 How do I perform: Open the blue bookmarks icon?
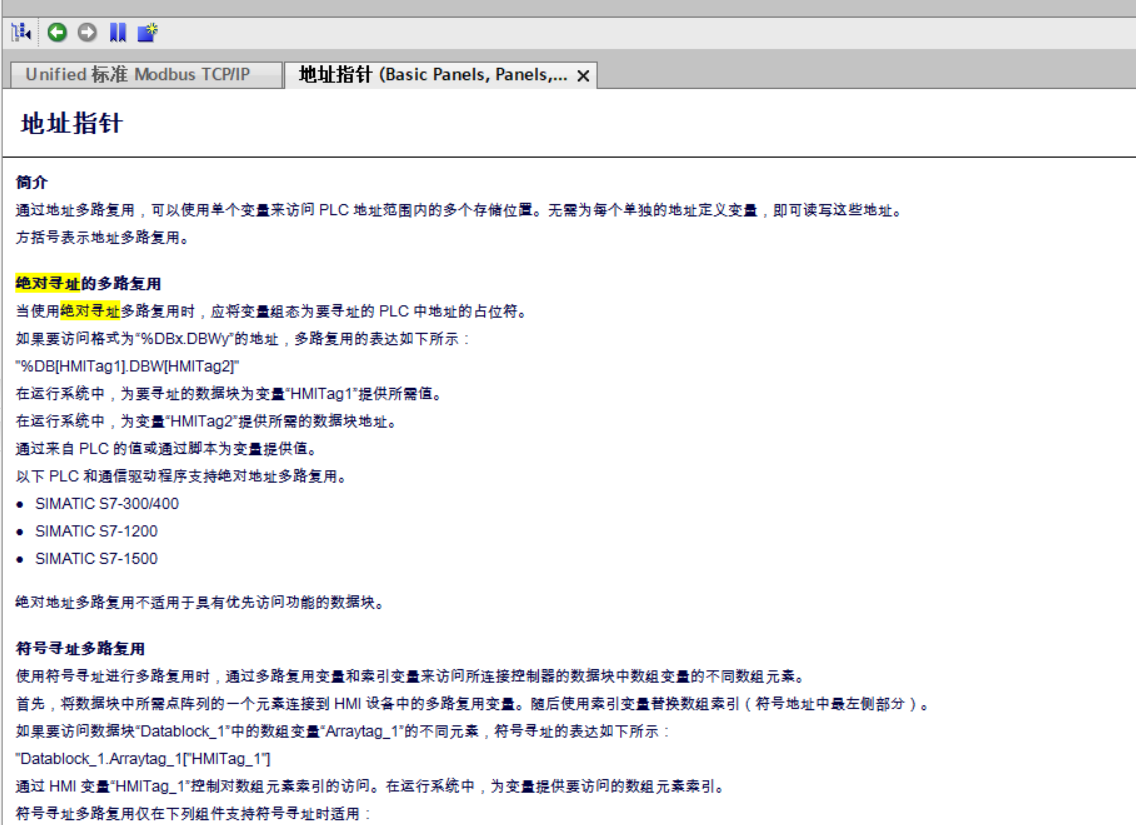point(118,33)
